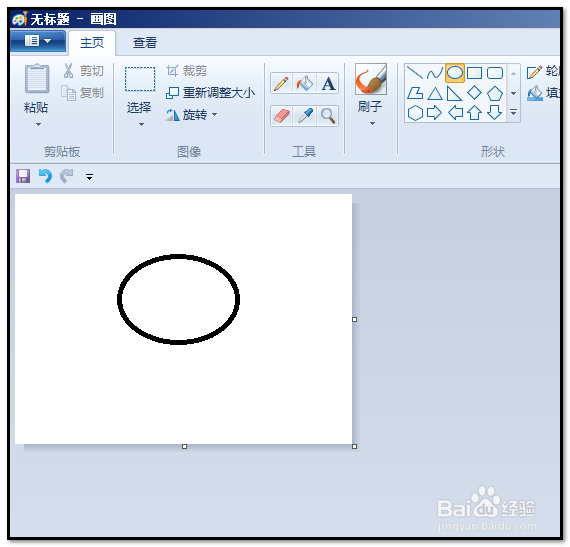Choose the Hexagon shape
This screenshot has height=547, width=570.
click(x=415, y=113)
